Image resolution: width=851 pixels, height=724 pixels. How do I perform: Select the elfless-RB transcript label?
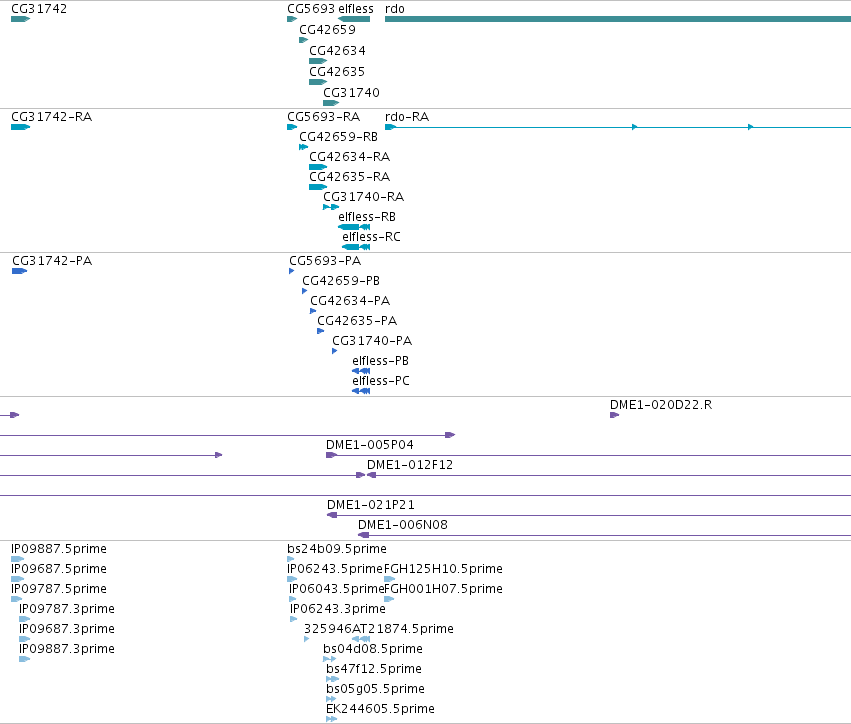click(x=367, y=217)
